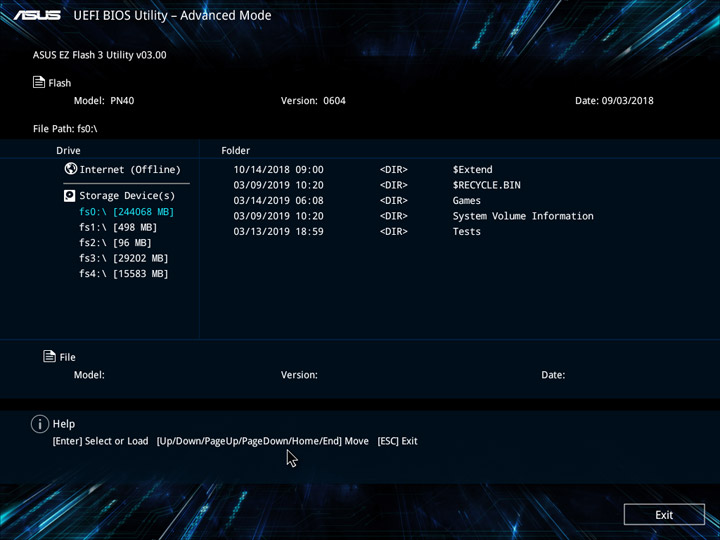Click the File section Model: label
This screenshot has width=720, height=540.
click(x=89, y=375)
